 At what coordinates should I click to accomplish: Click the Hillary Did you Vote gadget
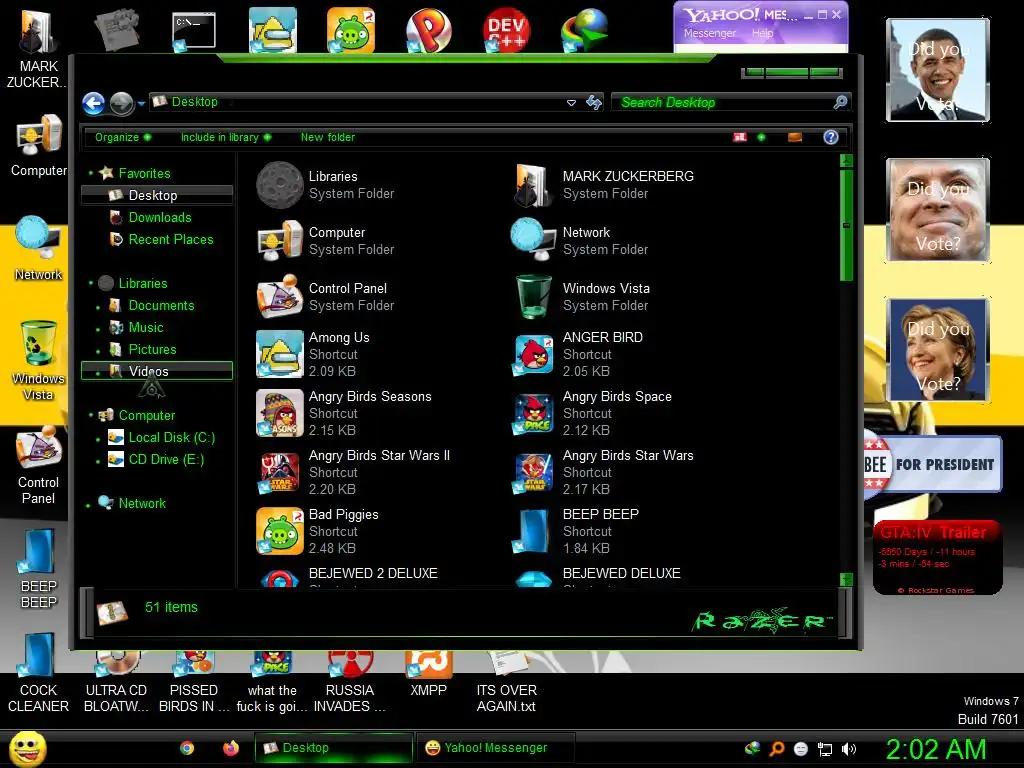(938, 349)
